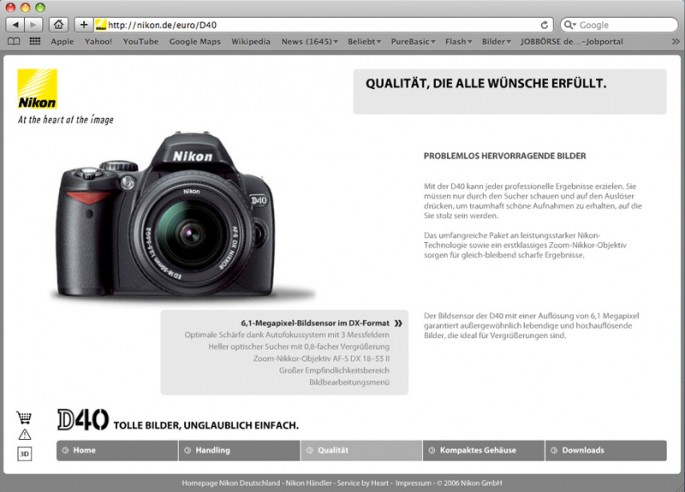This screenshot has width=685, height=492.
Task: Click the Nikon logo on the page
Action: pos(37,89)
